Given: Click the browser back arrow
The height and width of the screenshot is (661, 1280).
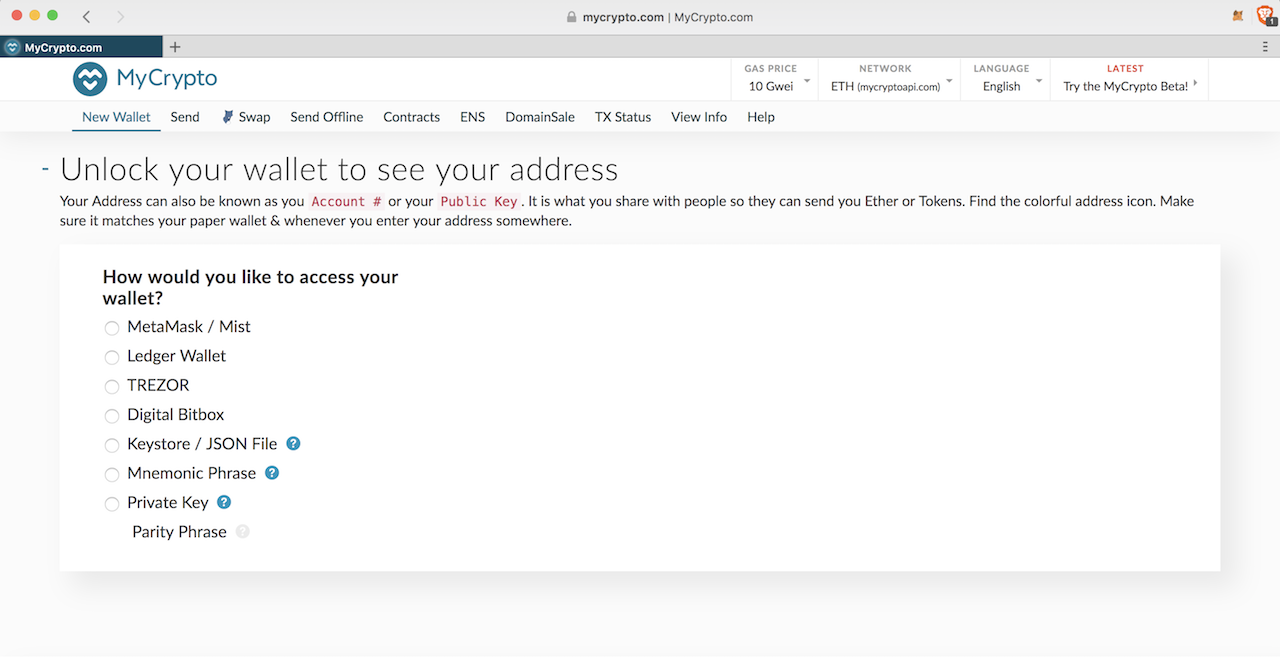Looking at the screenshot, I should pos(87,17).
